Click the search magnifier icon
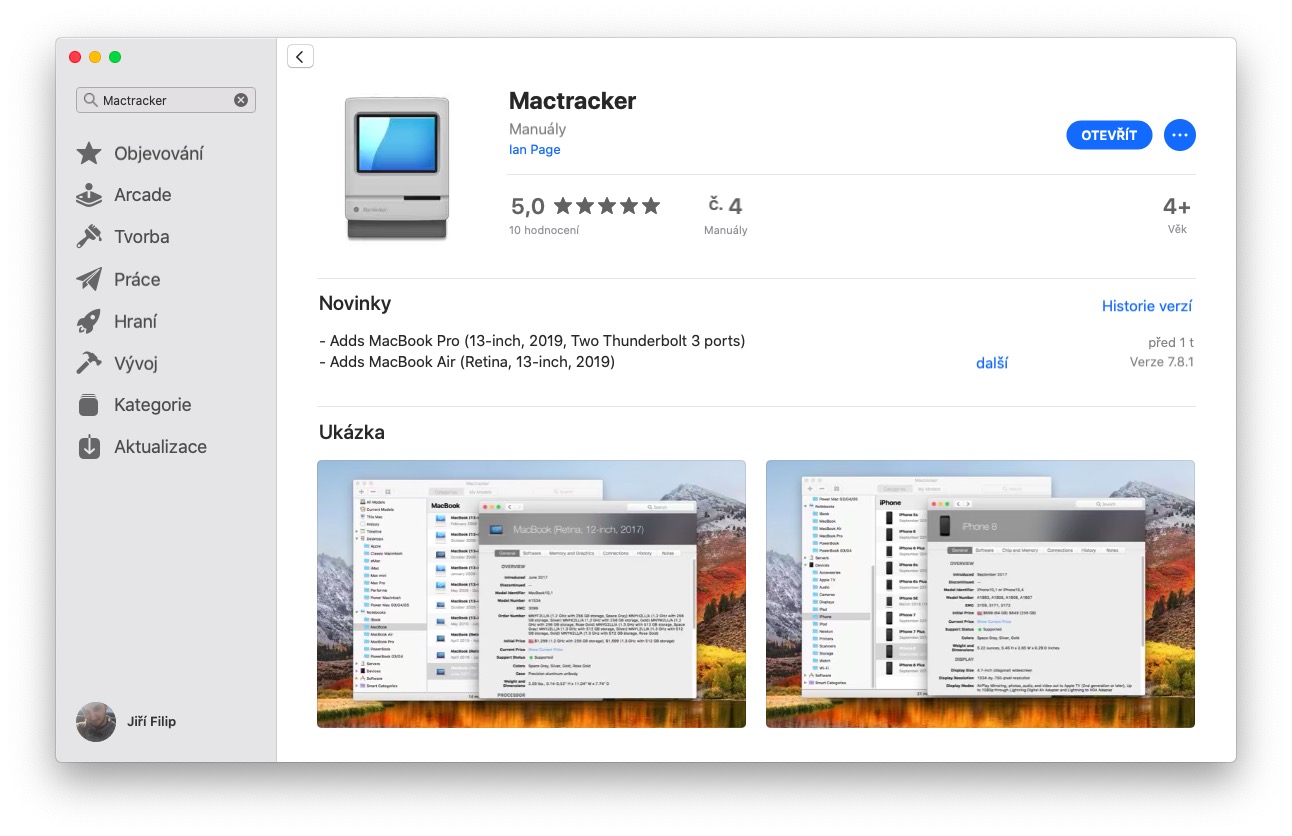 92,100
